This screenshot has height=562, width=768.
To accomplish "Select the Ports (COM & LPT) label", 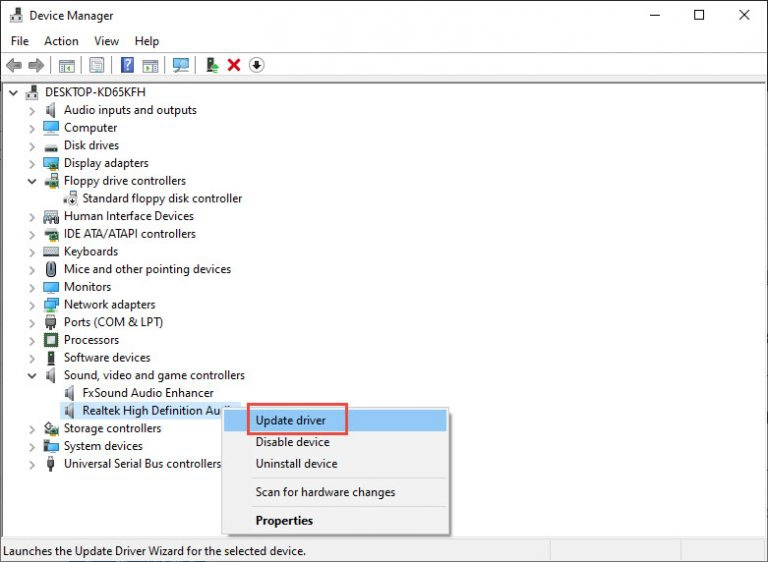I will tap(114, 322).
